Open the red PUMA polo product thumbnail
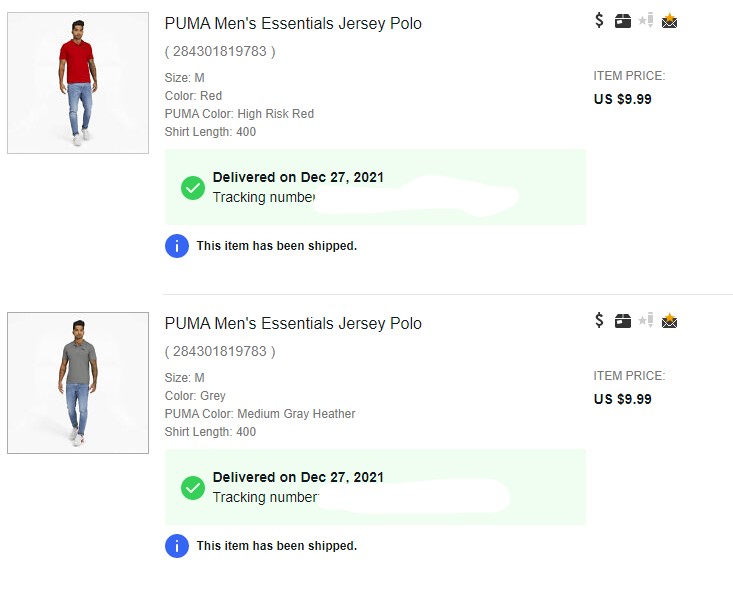 [x=78, y=83]
